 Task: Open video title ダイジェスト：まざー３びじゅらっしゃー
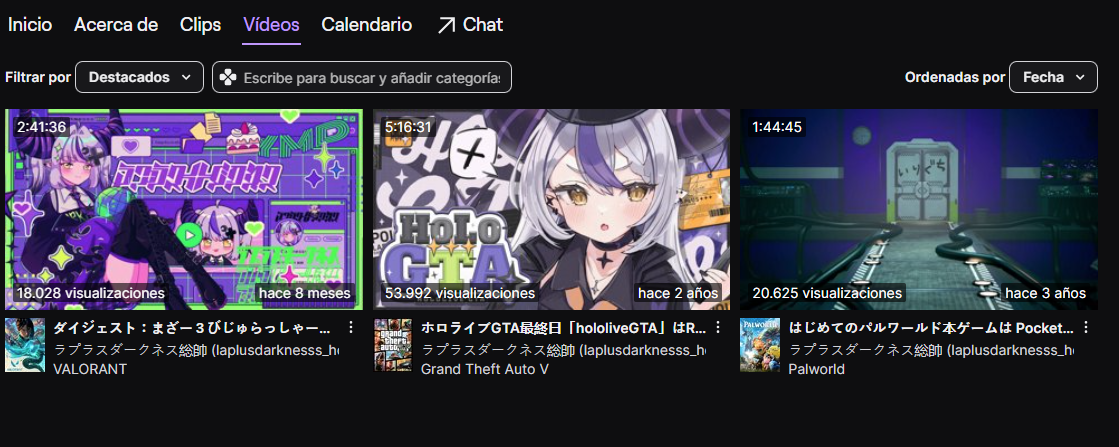193,328
